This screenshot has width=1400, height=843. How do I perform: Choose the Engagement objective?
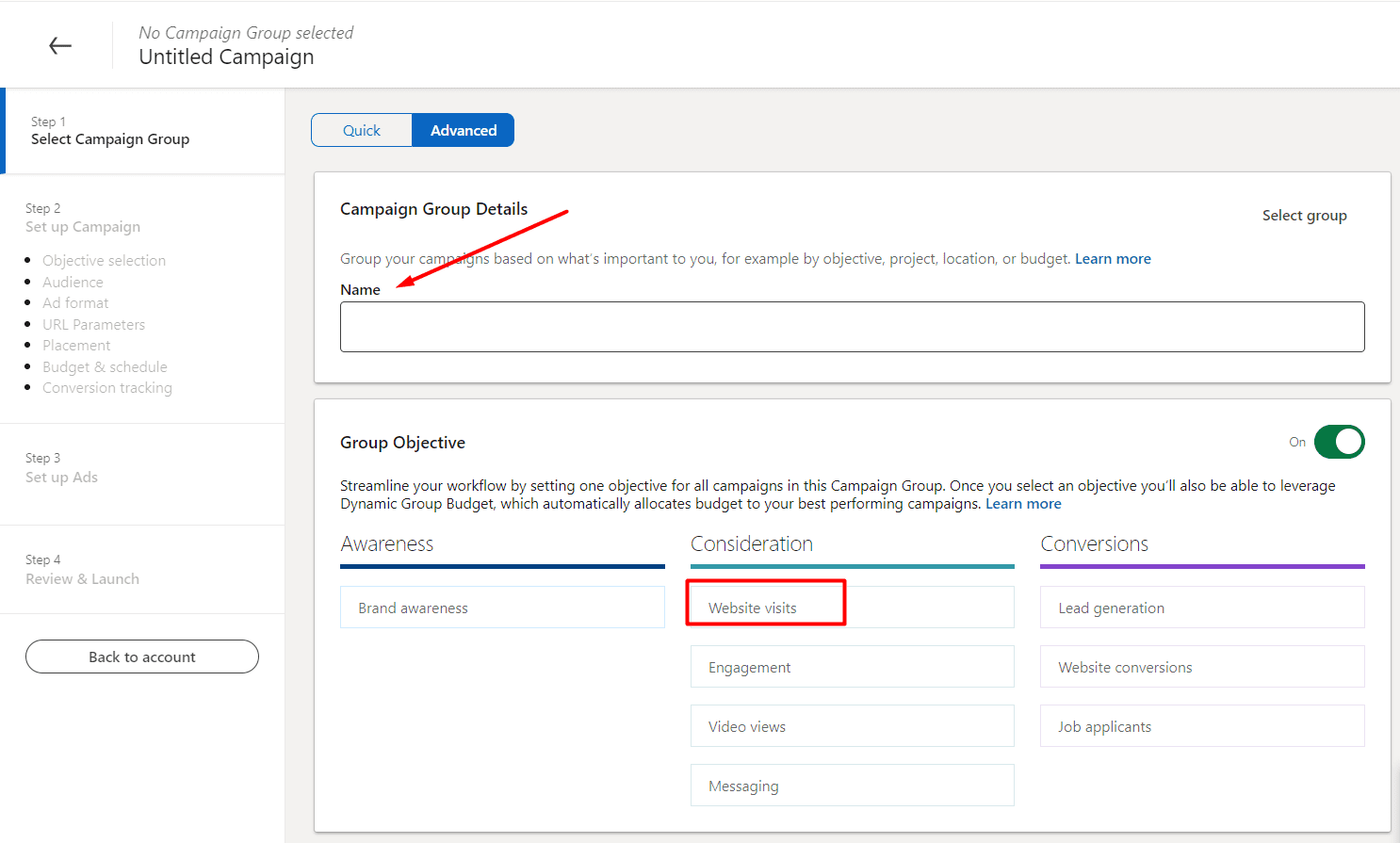852,667
